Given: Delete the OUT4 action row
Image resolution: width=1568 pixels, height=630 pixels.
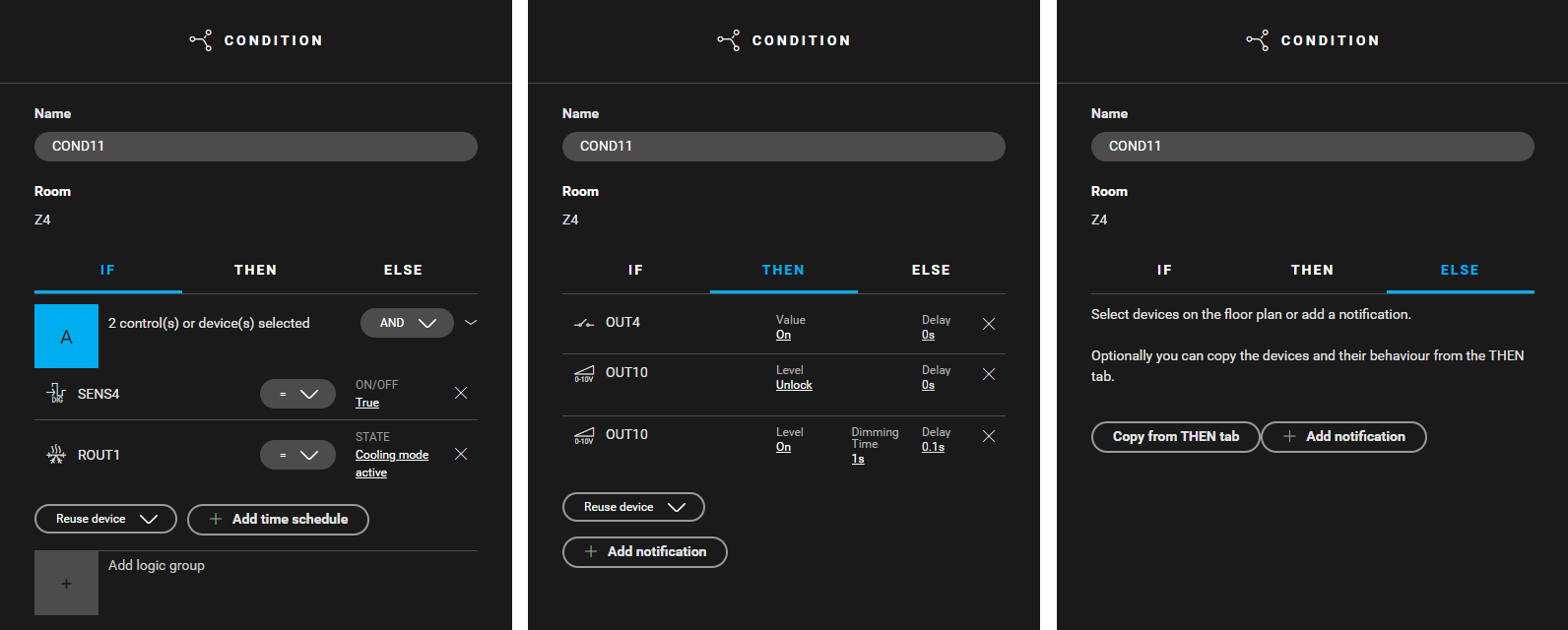Looking at the screenshot, I should (989, 324).
